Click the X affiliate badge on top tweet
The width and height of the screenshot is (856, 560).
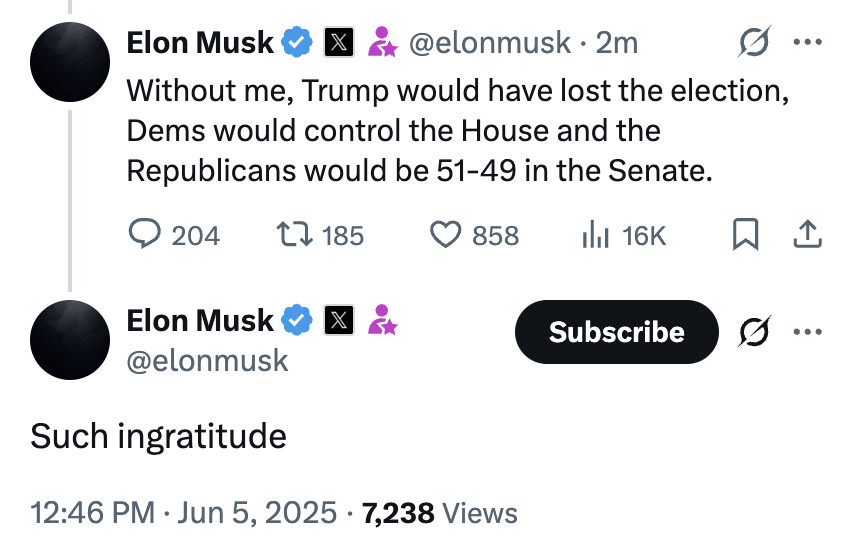pos(339,42)
